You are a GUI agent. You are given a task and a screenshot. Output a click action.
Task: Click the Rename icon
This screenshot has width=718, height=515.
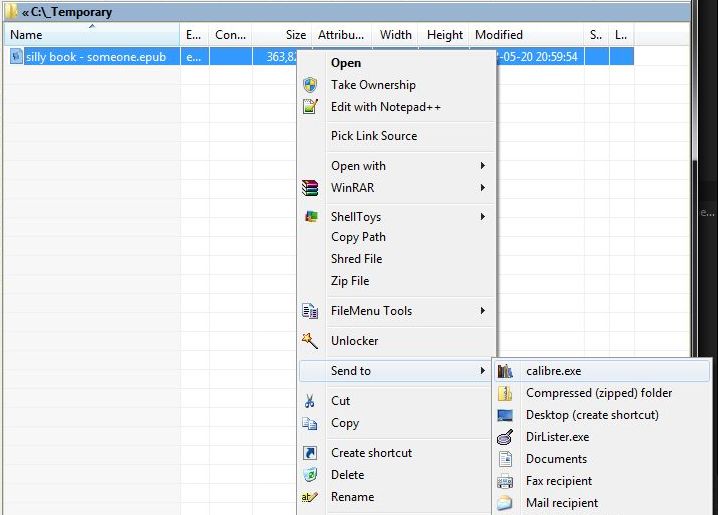click(310, 497)
